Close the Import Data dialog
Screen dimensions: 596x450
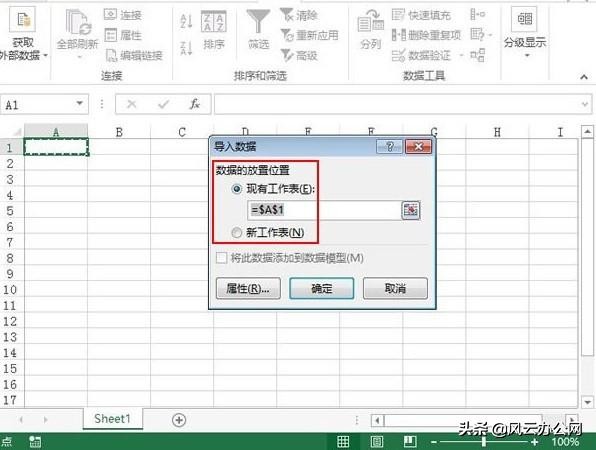pyautogui.click(x=418, y=147)
